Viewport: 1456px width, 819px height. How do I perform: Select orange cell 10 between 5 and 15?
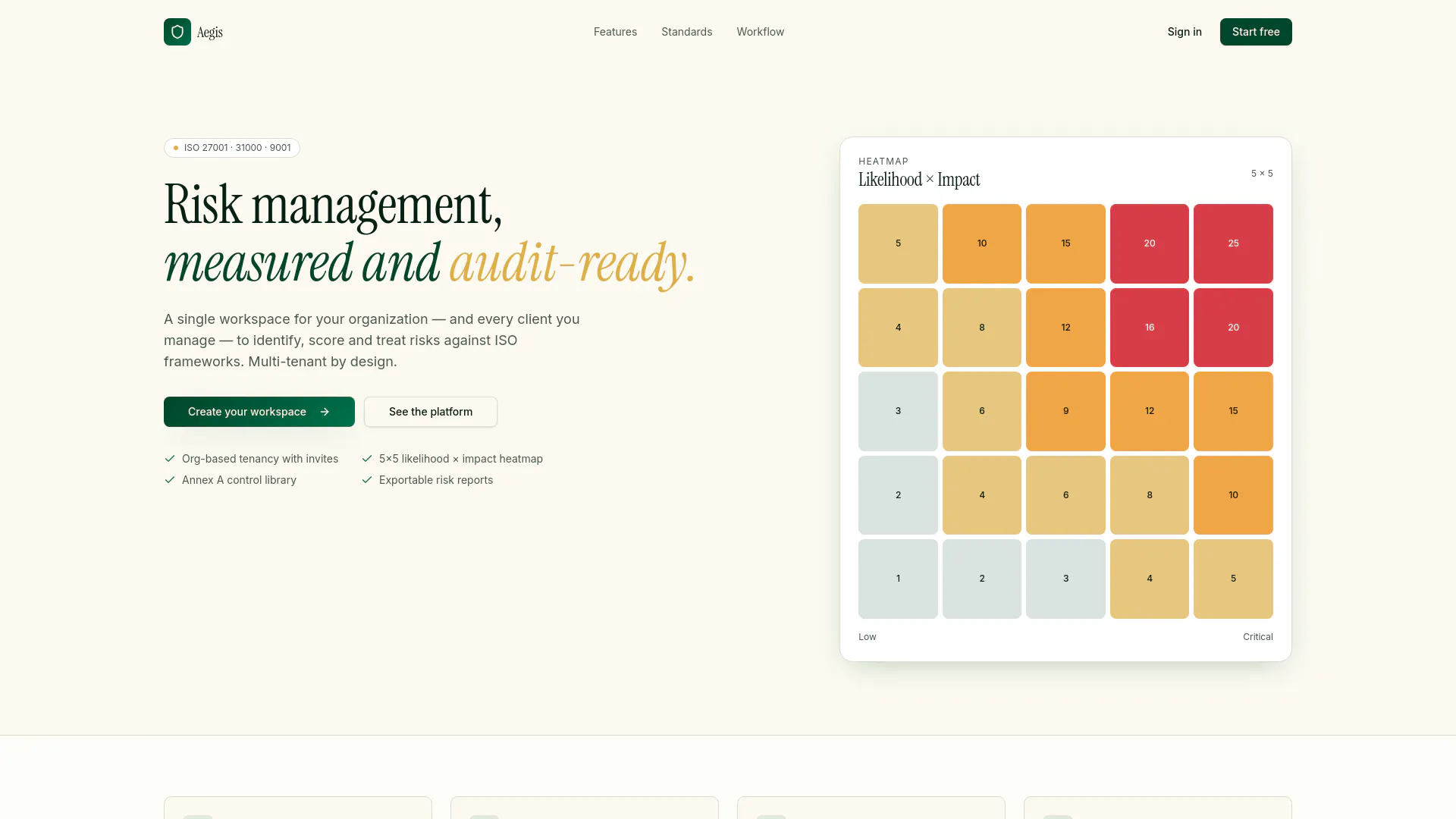click(x=982, y=243)
